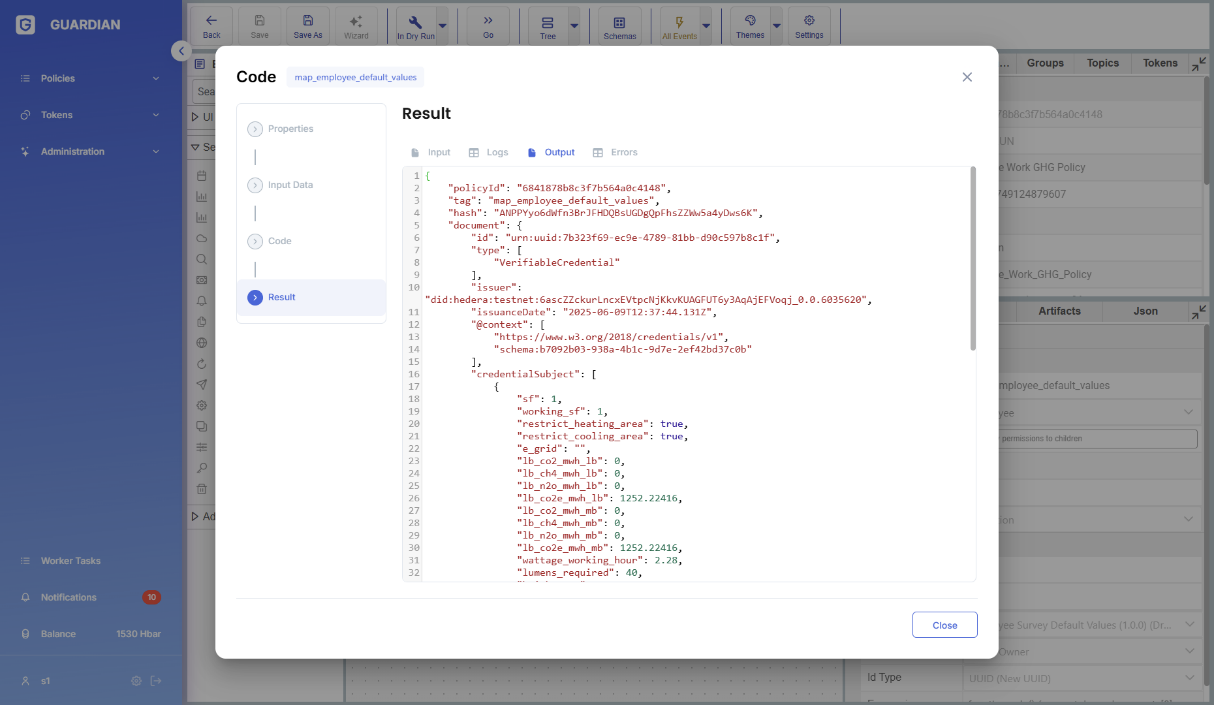The width and height of the screenshot is (1214, 705).
Task: Click the Go toolbar button
Action: (488, 25)
